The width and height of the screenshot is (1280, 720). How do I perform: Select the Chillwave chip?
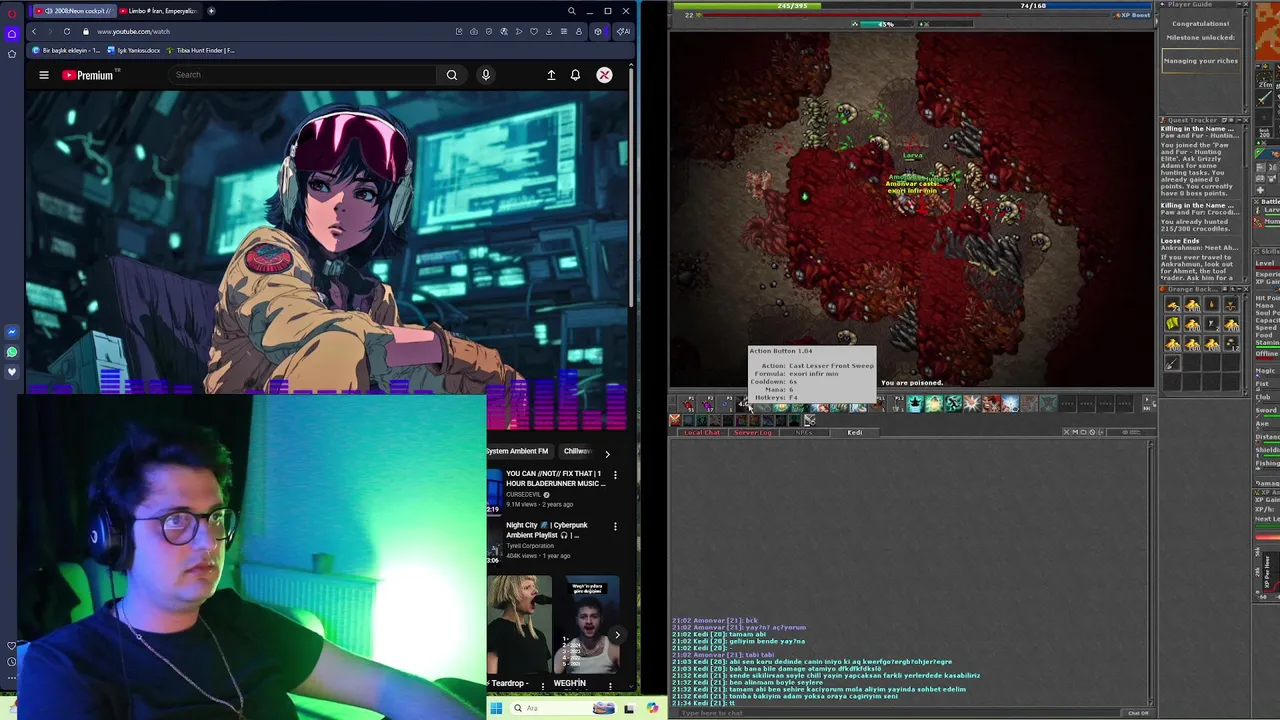577,451
